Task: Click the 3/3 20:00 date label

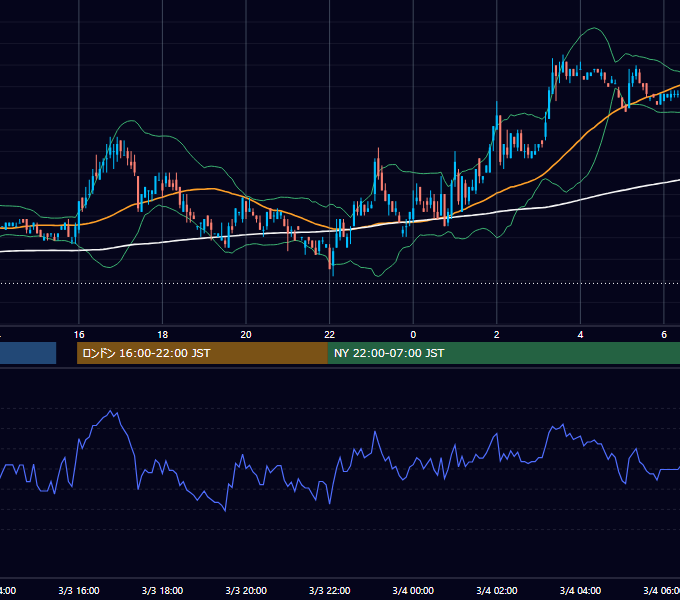Action: coord(246,590)
